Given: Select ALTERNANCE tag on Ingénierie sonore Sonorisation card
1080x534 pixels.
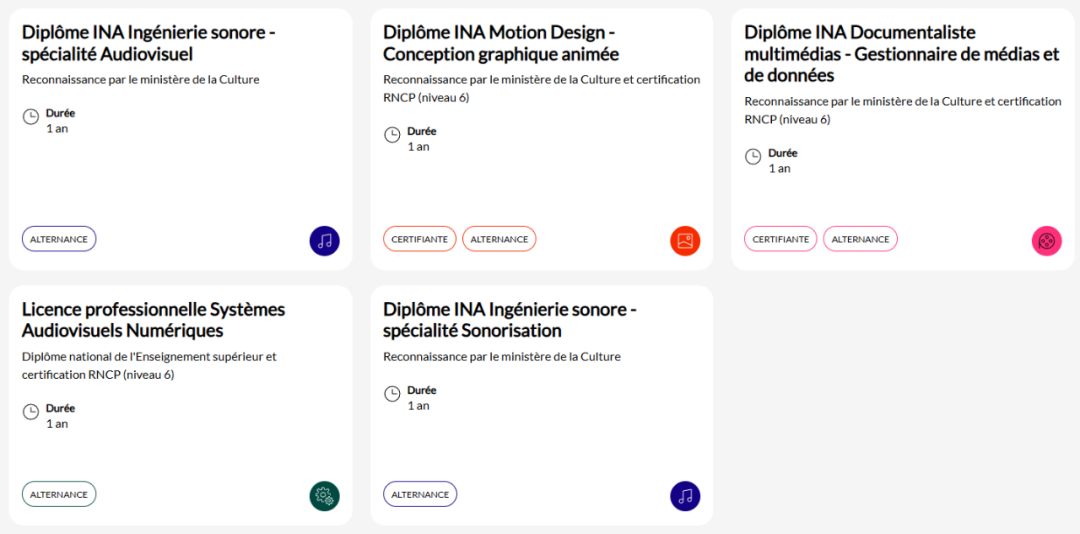Looking at the screenshot, I should pyautogui.click(x=420, y=494).
